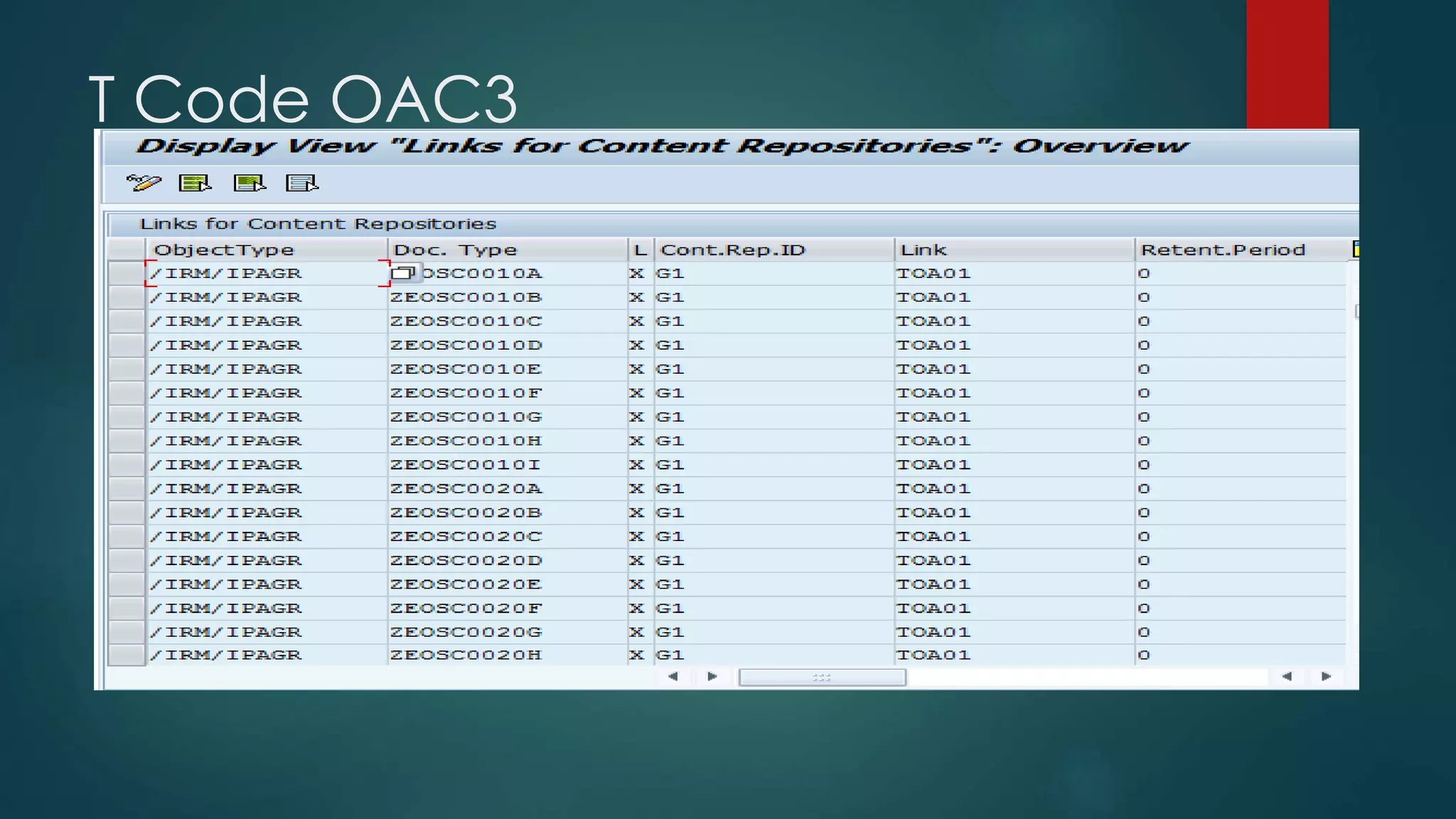1456x819 pixels.
Task: Click the Display/Change pencil icon
Action: pyautogui.click(x=144, y=183)
